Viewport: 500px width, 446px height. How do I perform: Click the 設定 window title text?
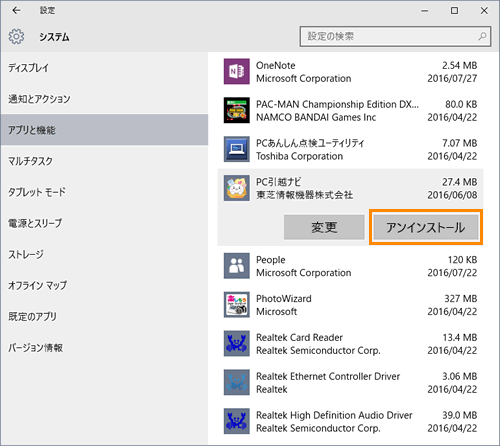(47, 10)
